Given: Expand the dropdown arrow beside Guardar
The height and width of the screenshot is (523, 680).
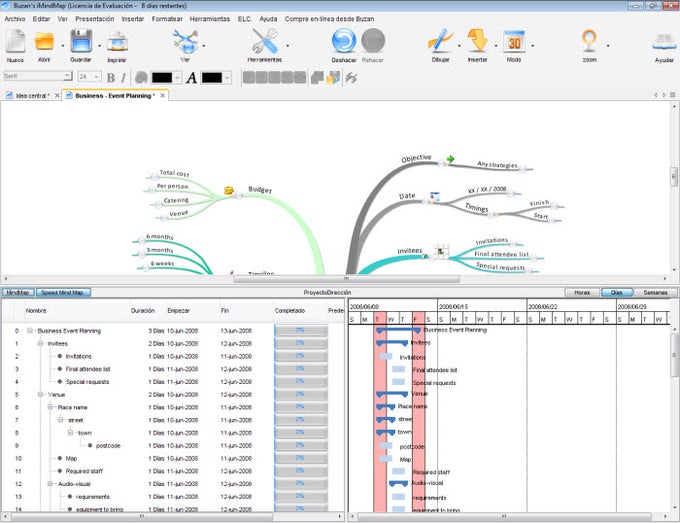Looking at the screenshot, I should [99, 46].
